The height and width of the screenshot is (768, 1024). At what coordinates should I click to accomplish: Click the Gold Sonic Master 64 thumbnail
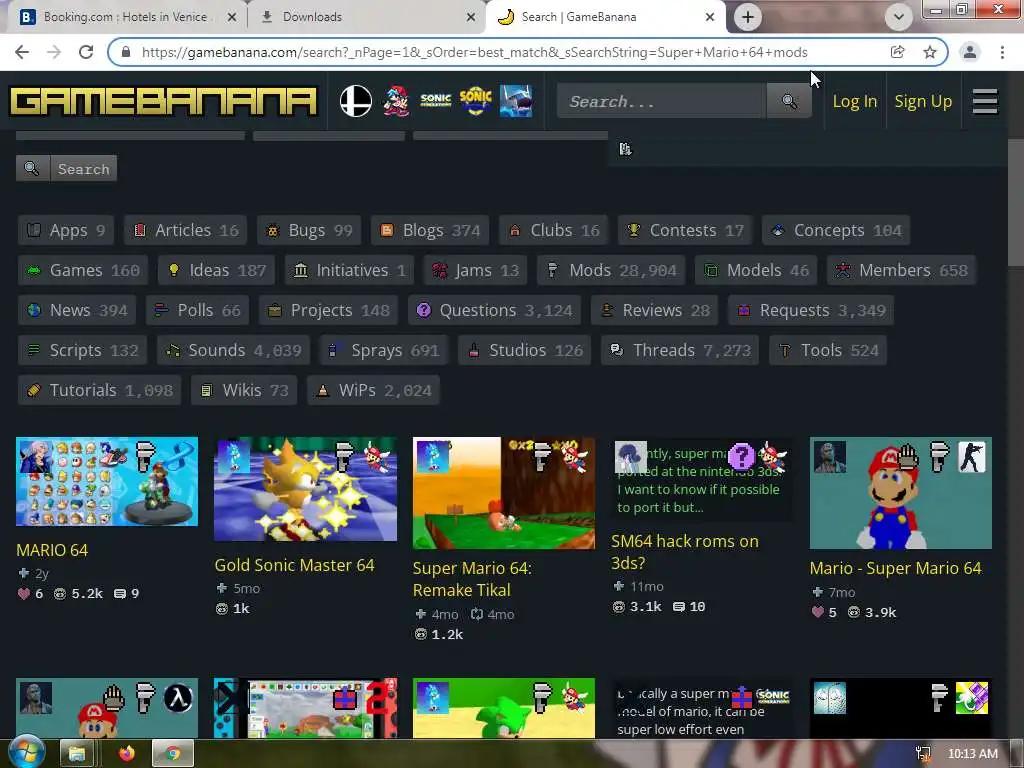(306, 489)
